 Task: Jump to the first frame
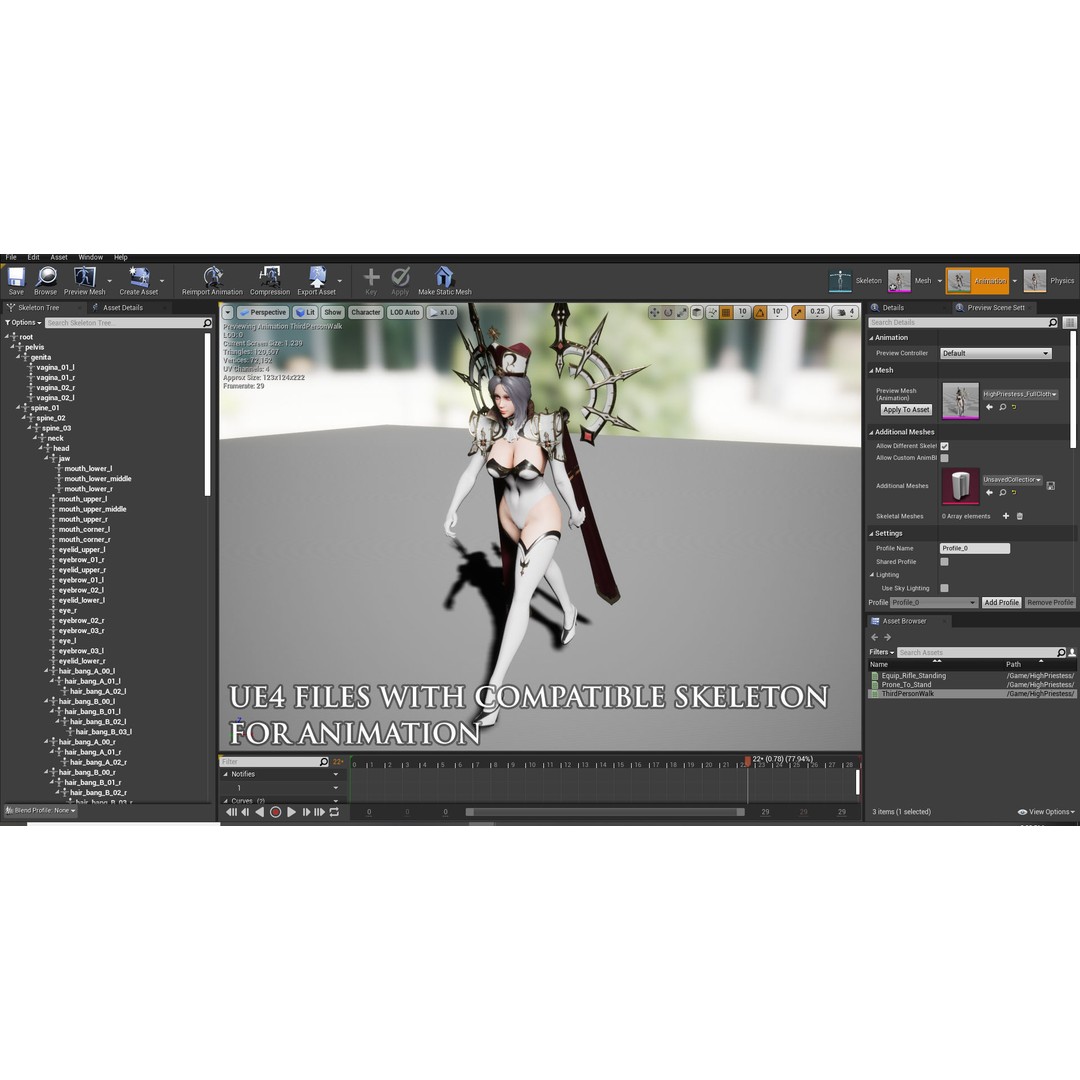click(231, 812)
